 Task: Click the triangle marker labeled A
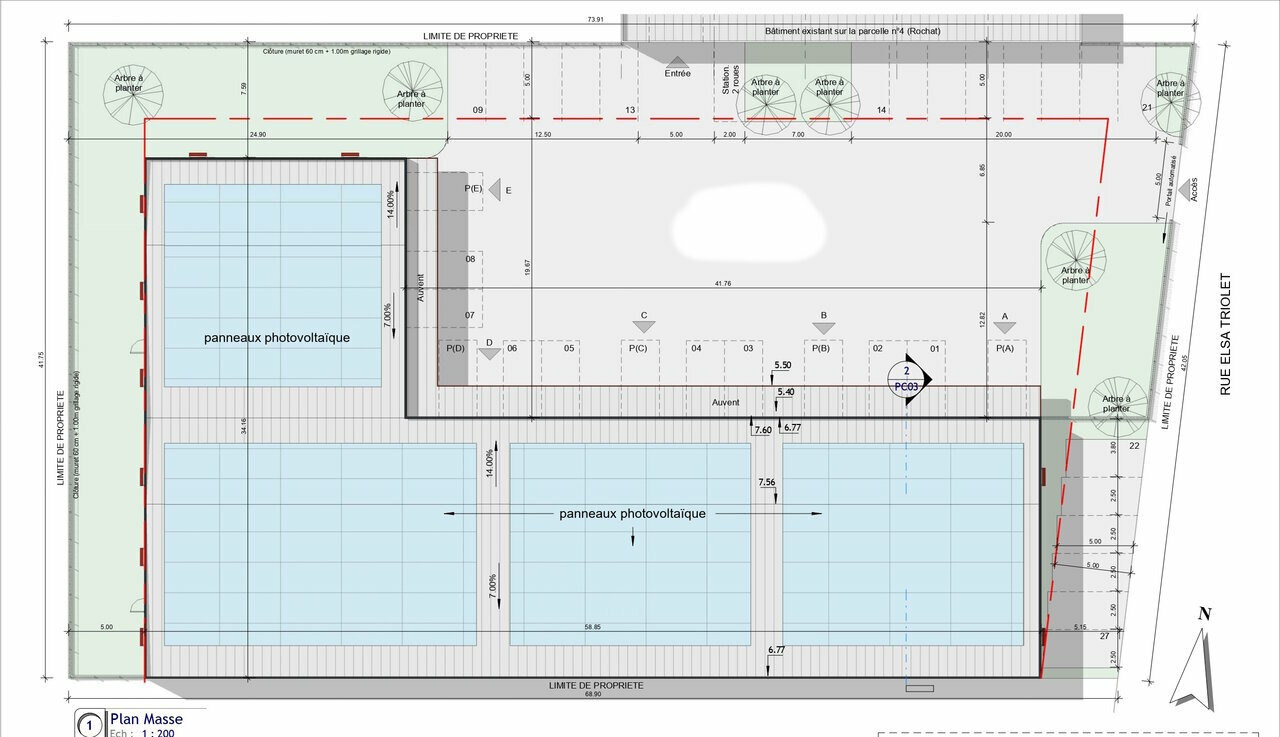(1004, 326)
